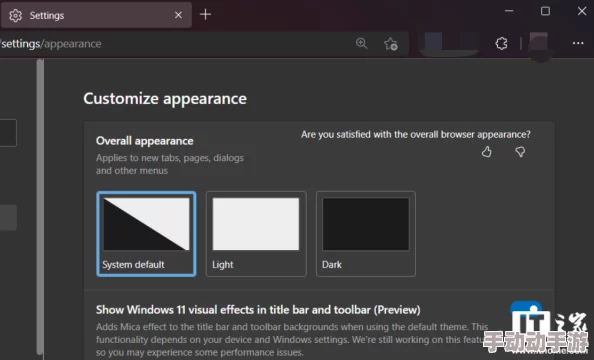The image size is (594, 360).
Task: Open a new tab with plus button
Action: click(205, 14)
